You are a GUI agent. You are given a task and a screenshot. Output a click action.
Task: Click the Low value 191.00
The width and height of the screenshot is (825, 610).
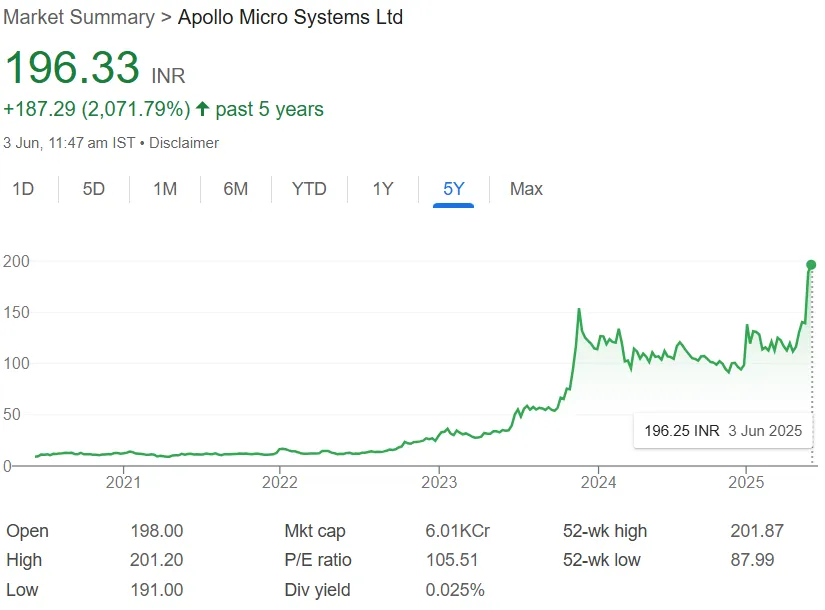pos(157,589)
